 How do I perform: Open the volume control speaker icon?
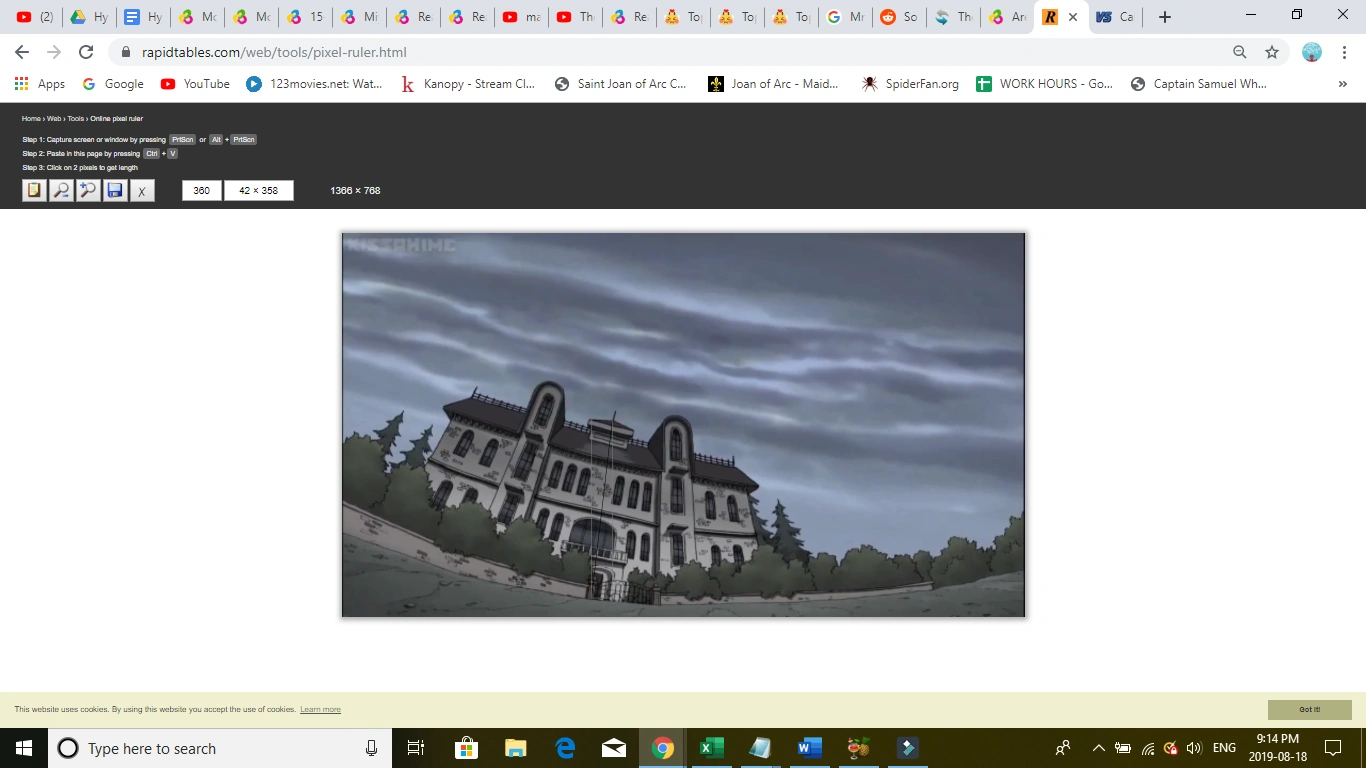click(x=1193, y=748)
